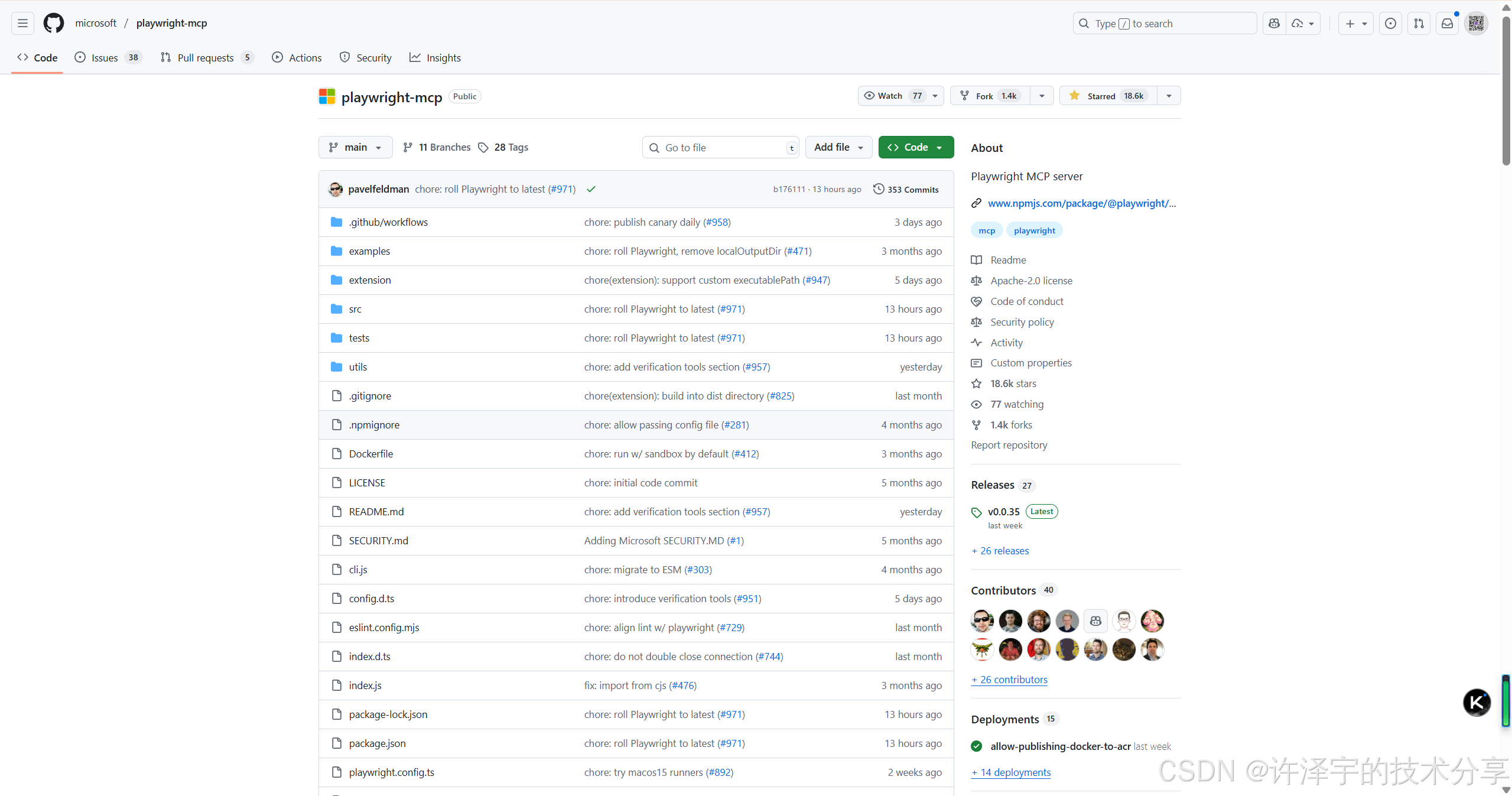Click the playwright topic tag
Image resolution: width=1512 pixels, height=796 pixels.
coord(1034,230)
